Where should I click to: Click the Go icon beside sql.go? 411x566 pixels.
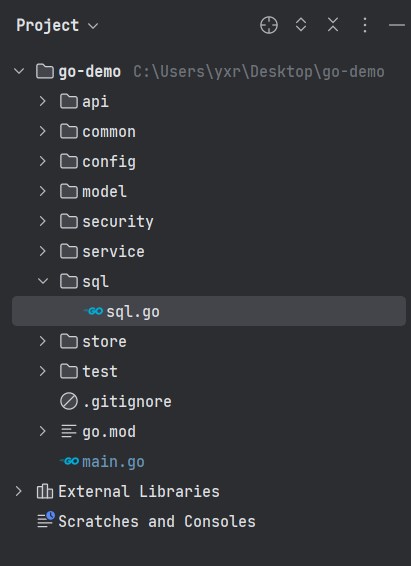[93, 311]
